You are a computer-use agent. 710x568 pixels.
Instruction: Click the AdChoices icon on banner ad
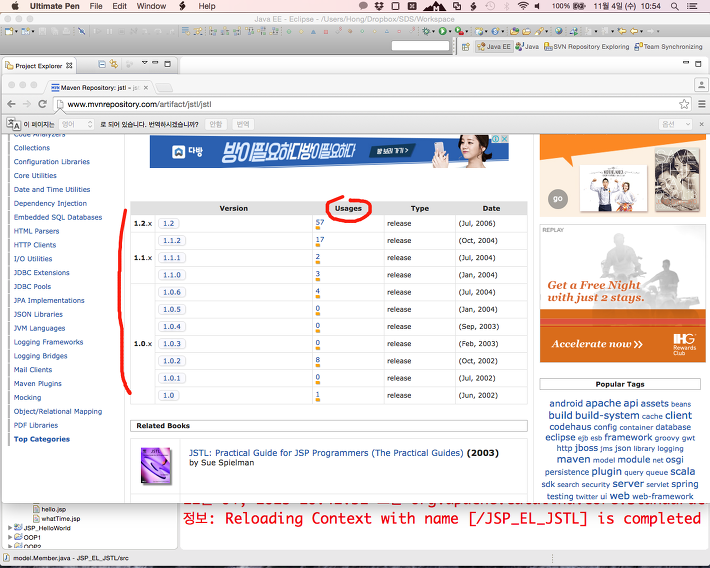(495, 139)
